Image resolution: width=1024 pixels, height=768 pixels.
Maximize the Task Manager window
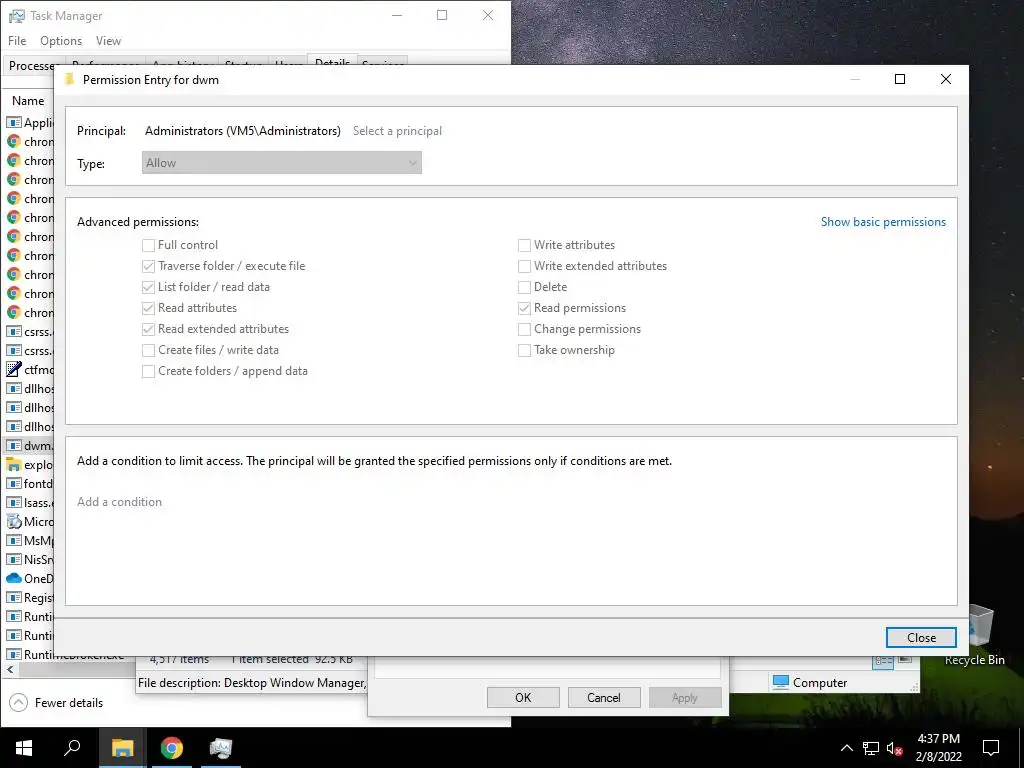coord(442,15)
